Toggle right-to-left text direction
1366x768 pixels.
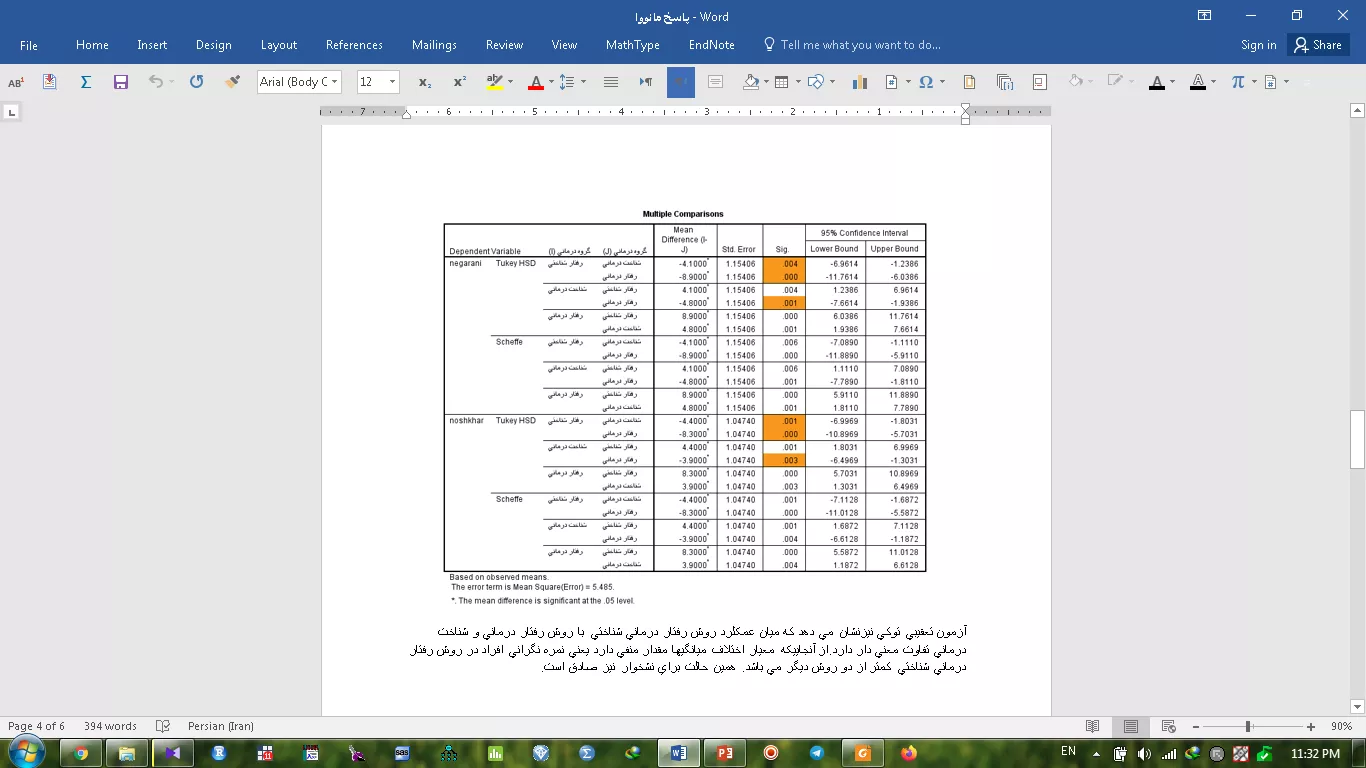click(680, 82)
